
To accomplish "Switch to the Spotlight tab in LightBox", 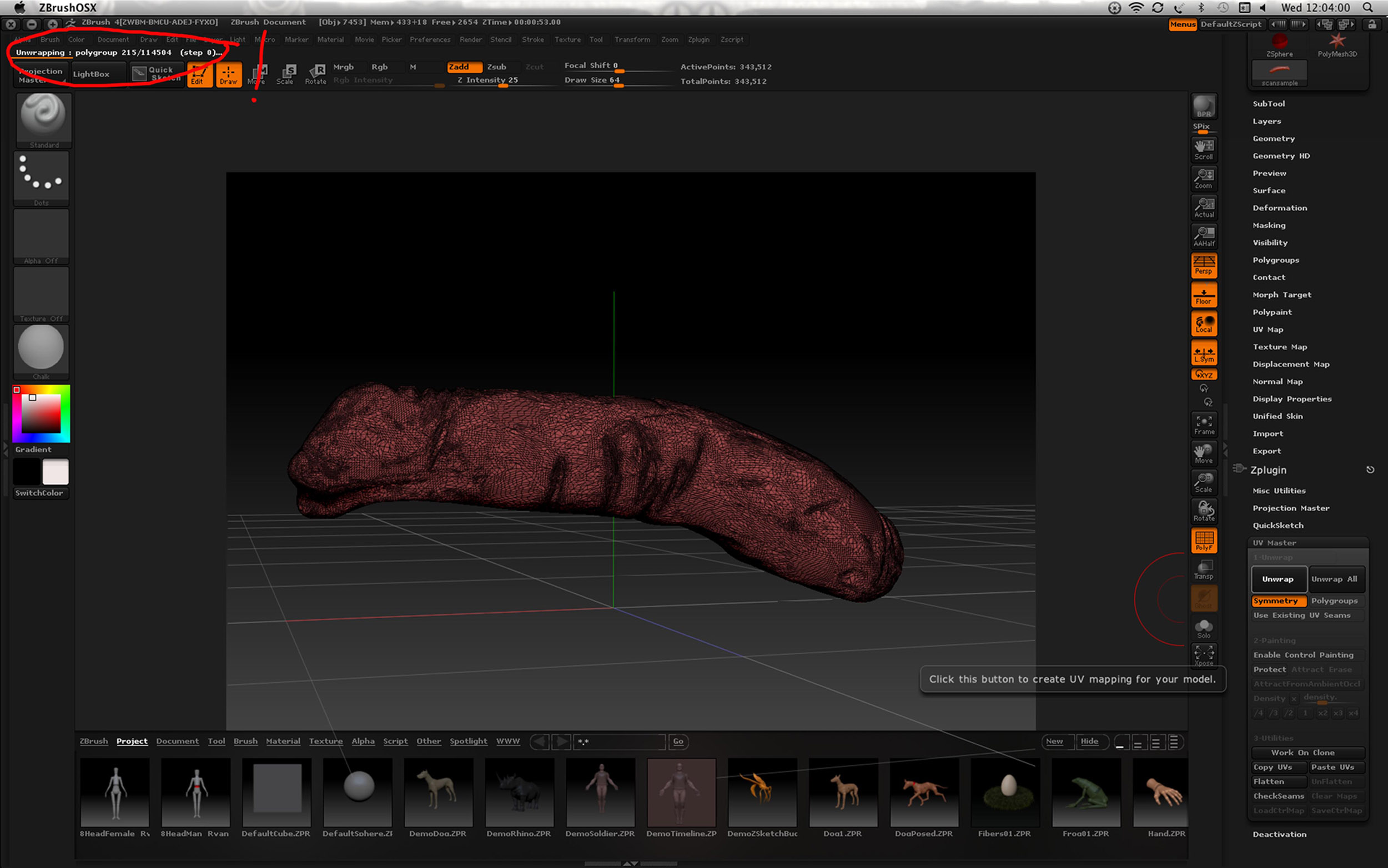I will (x=468, y=741).
